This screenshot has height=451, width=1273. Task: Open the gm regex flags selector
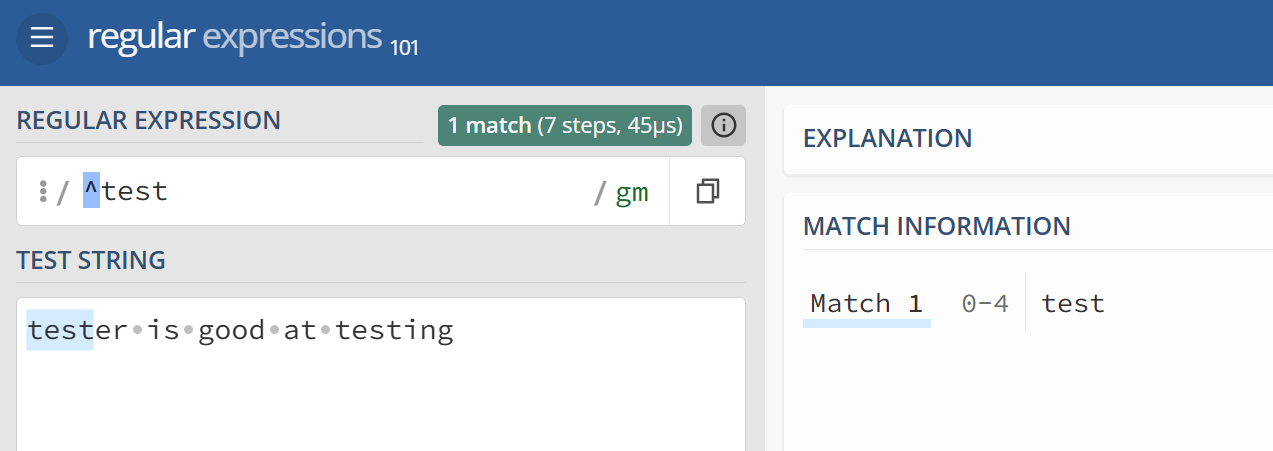pyautogui.click(x=631, y=192)
